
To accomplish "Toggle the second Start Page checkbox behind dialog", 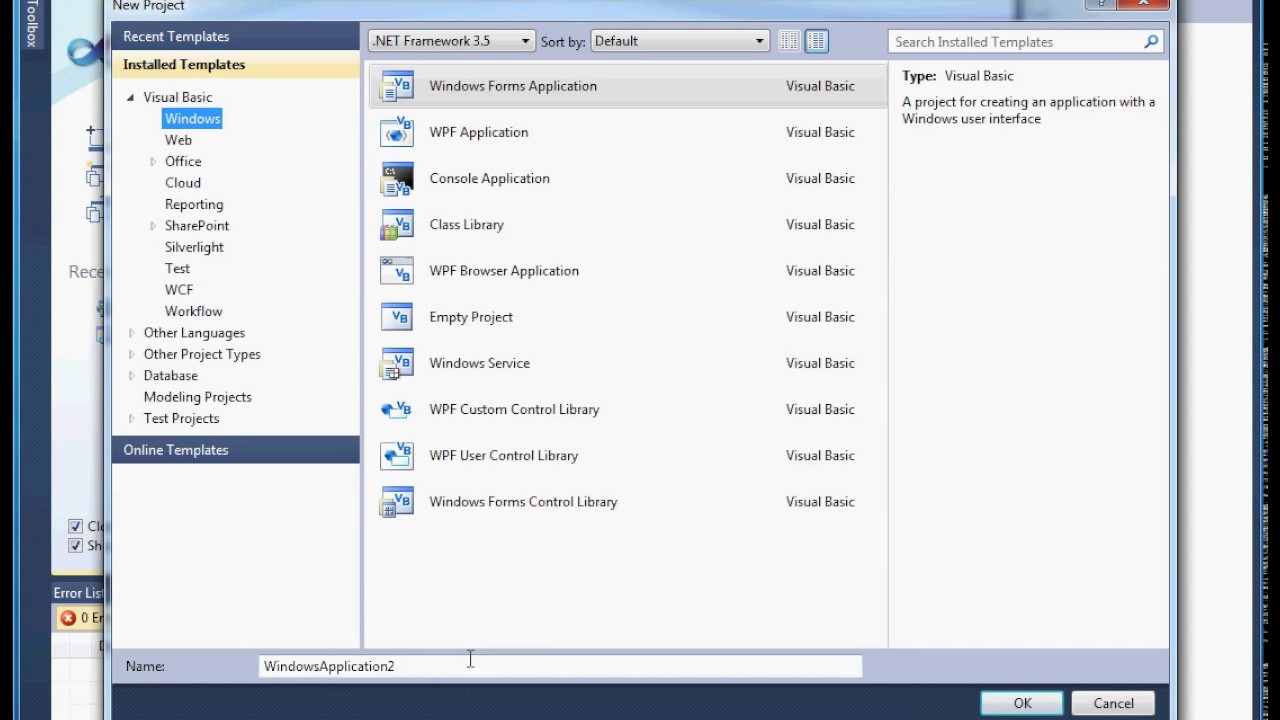I will (75, 546).
